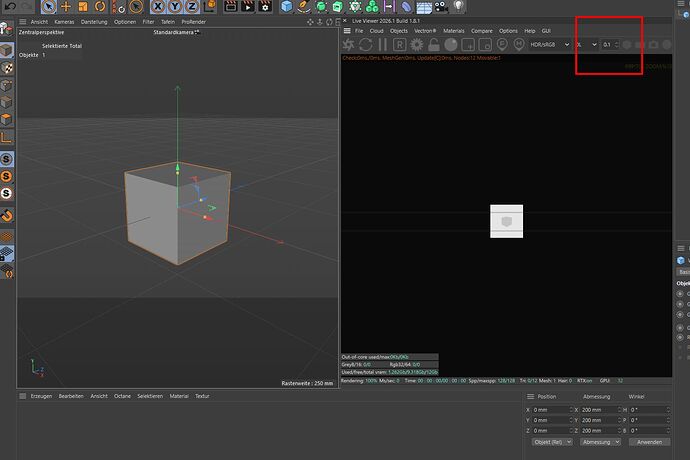The height and width of the screenshot is (460, 690).
Task: Open the Objekt (Rel) dropdown
Action: 552,442
